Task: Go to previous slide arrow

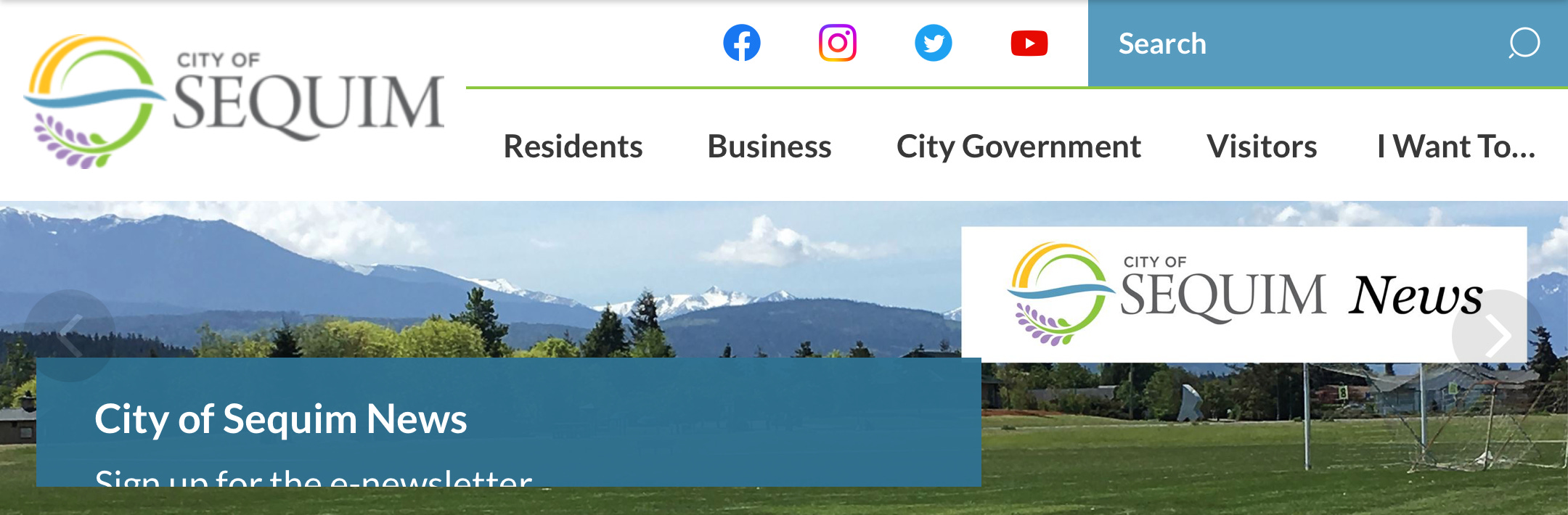Action: point(70,335)
